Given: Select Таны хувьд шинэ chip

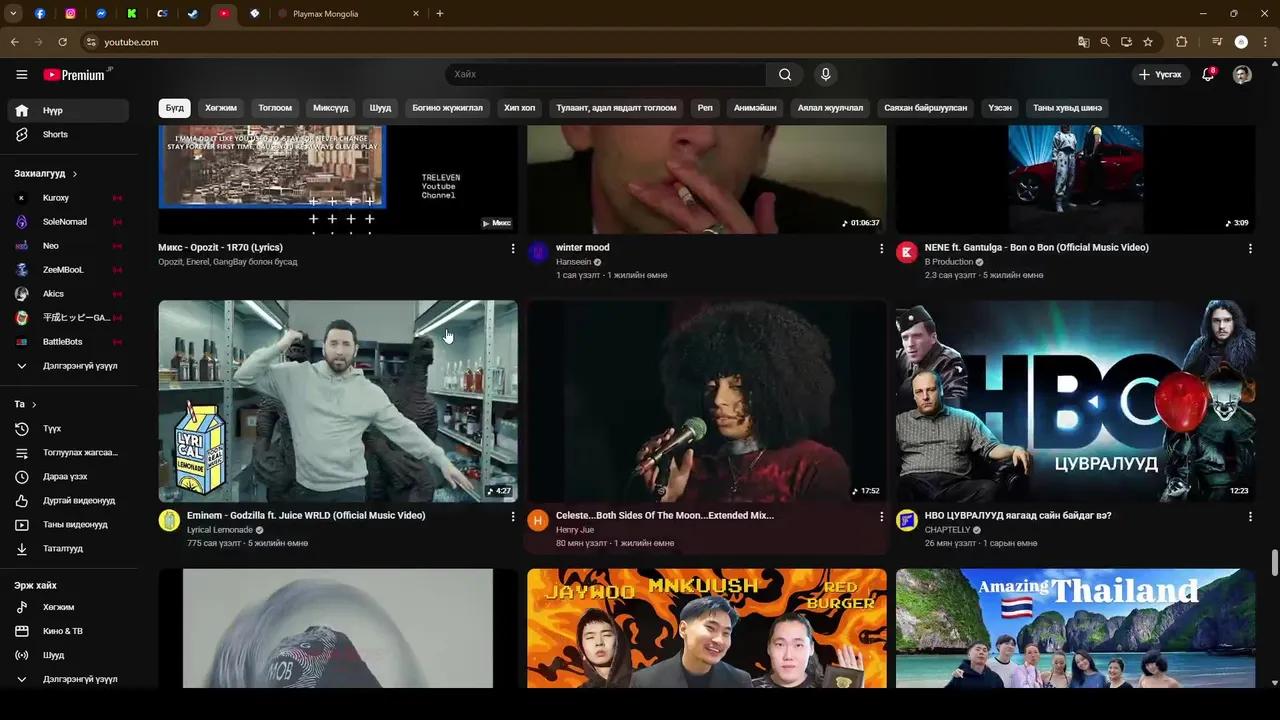Looking at the screenshot, I should tap(1068, 108).
